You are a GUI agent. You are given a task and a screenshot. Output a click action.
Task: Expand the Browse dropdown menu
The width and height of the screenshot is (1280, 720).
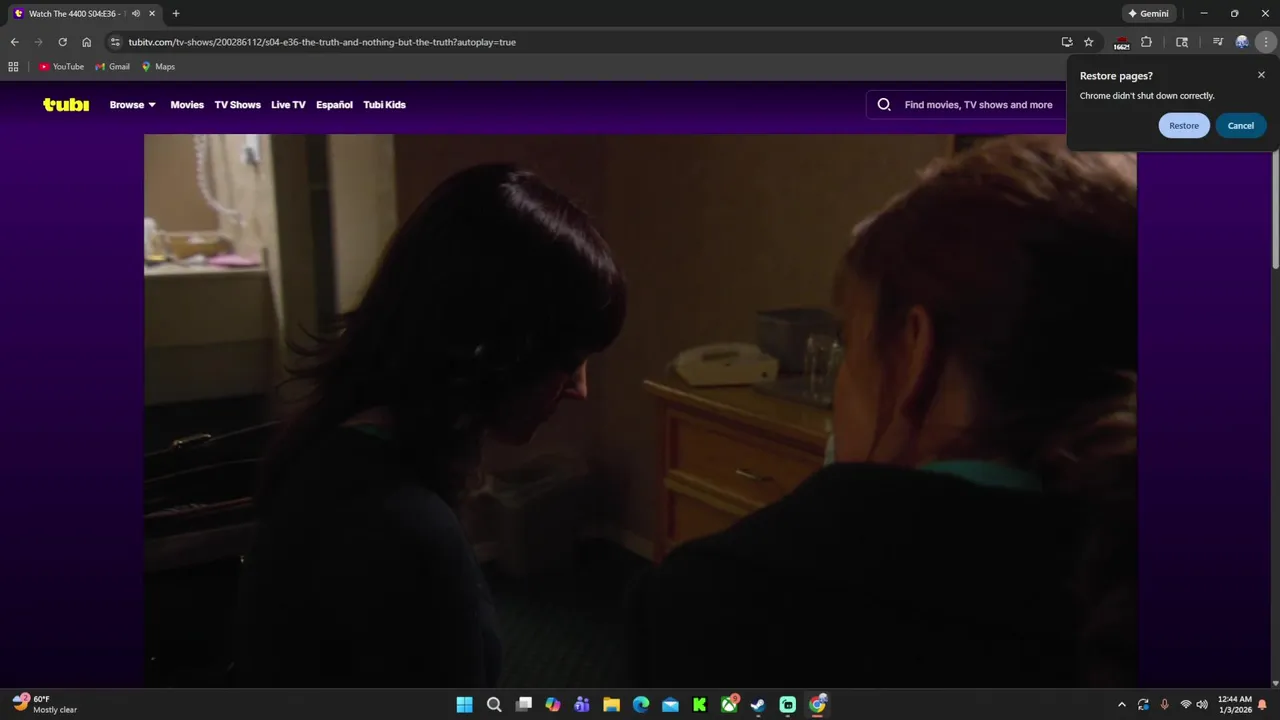coord(132,104)
